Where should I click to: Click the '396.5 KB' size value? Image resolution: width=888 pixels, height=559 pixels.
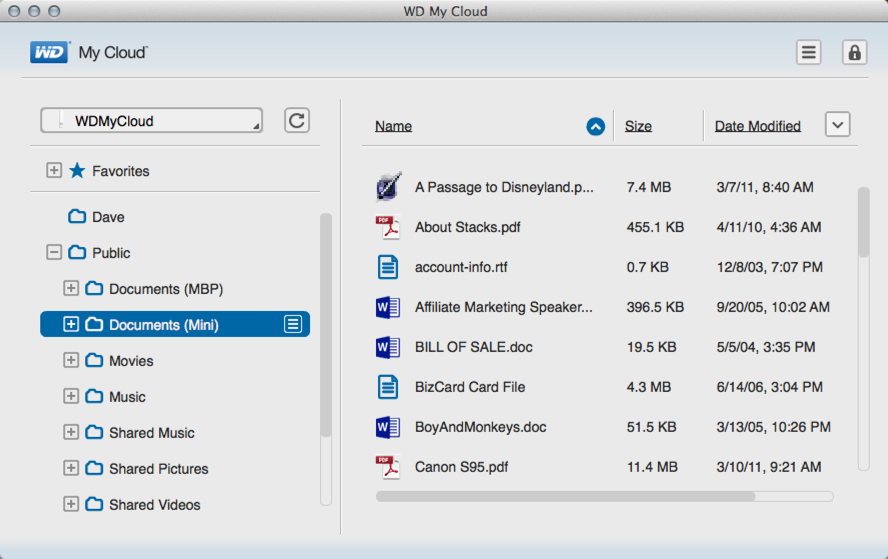click(655, 307)
